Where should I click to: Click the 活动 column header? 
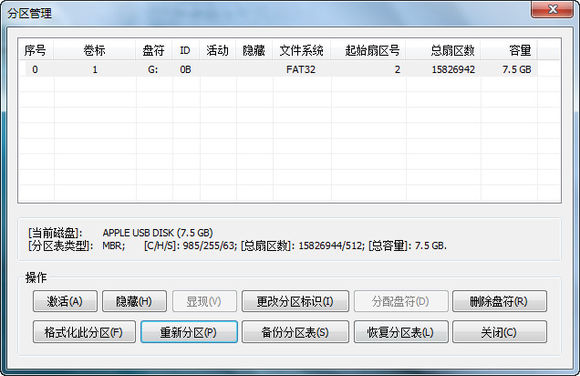point(217,50)
